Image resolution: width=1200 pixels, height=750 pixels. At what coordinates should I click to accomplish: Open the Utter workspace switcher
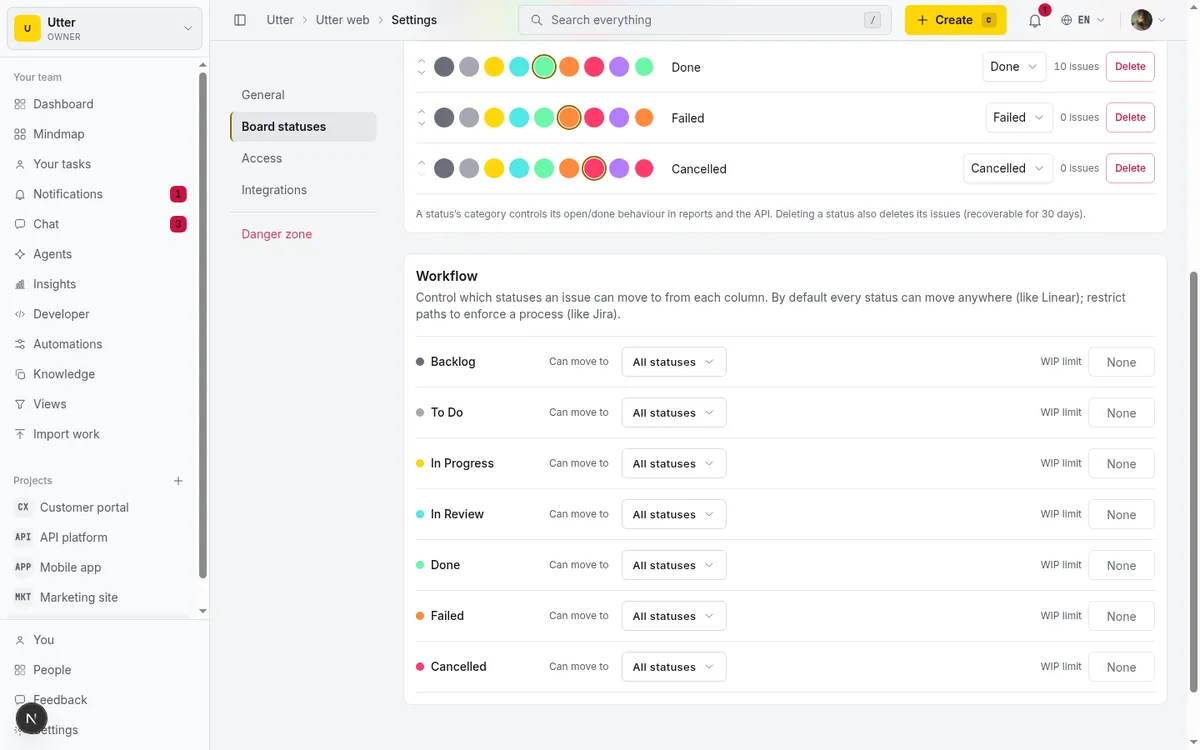pyautogui.click(x=105, y=29)
